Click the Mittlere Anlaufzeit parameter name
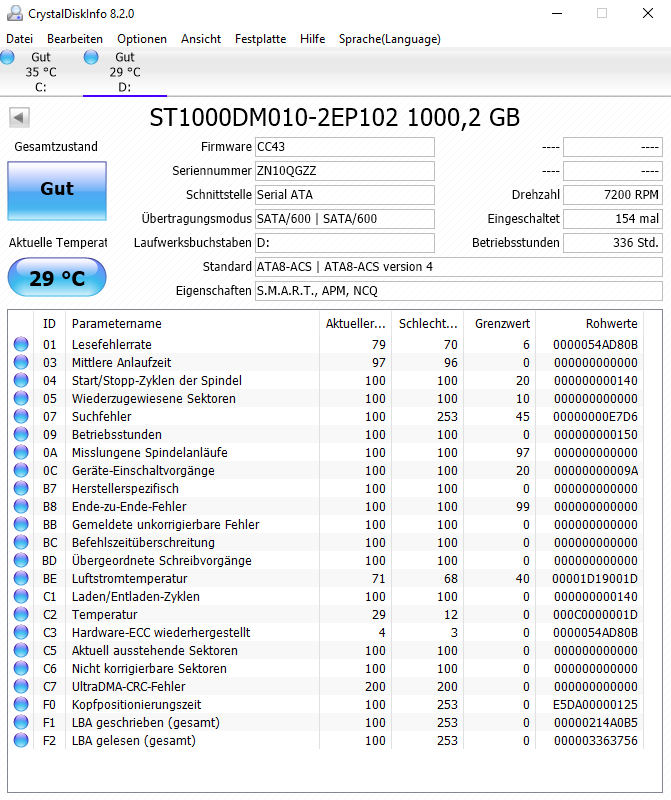The height and width of the screenshot is (800, 671). 121,363
